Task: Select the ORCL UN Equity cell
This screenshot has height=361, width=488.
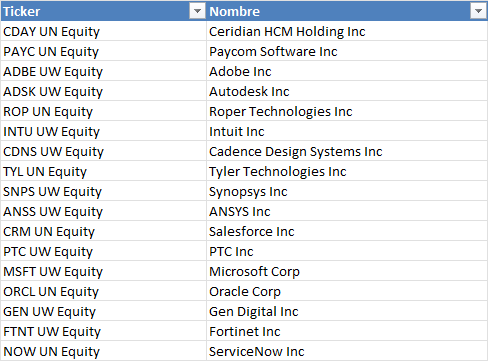Action: tap(103, 291)
